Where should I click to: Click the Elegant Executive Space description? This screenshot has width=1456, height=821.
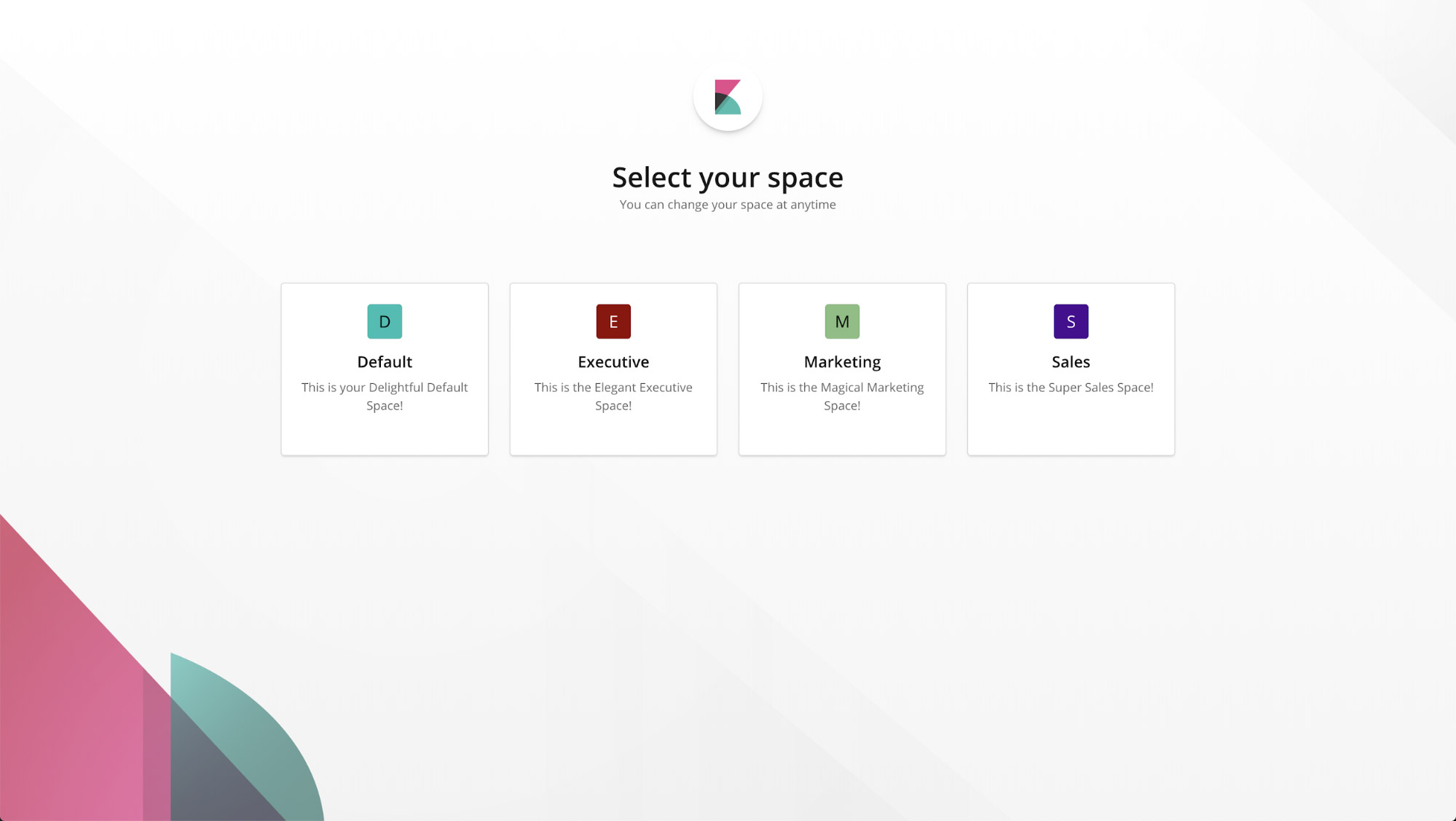(613, 396)
